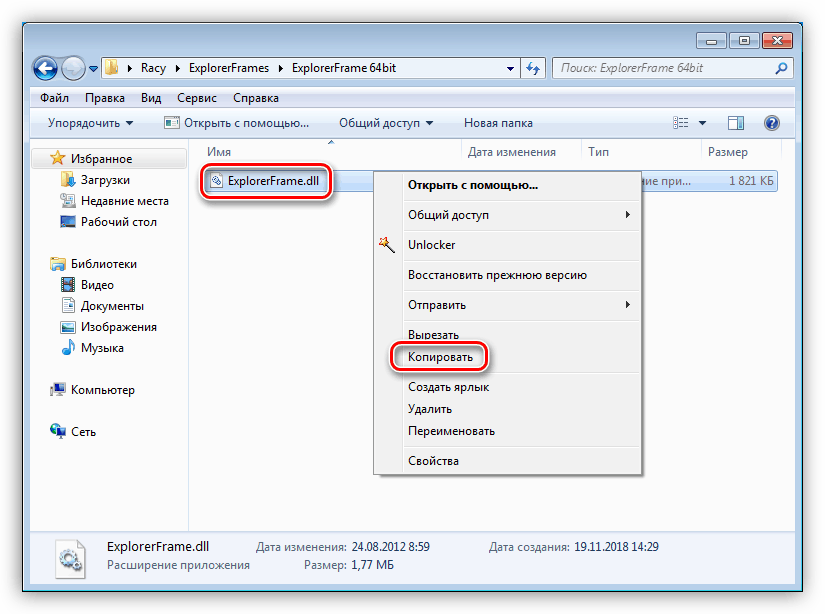Expand arrow before Racy in path
The height and width of the screenshot is (614, 825).
coord(129,68)
